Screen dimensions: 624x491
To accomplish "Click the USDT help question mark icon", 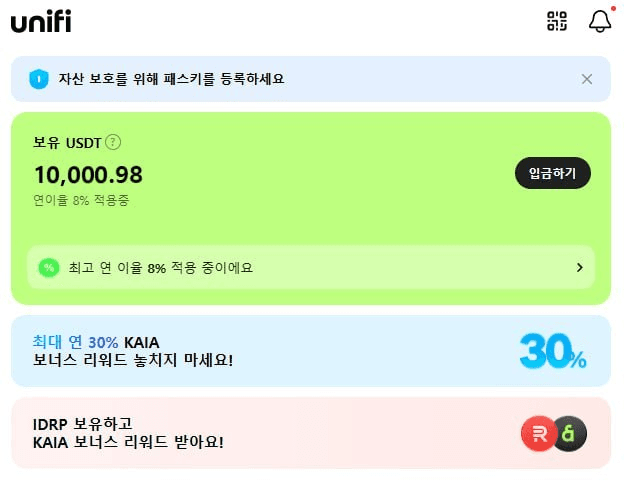I will pyautogui.click(x=113, y=142).
